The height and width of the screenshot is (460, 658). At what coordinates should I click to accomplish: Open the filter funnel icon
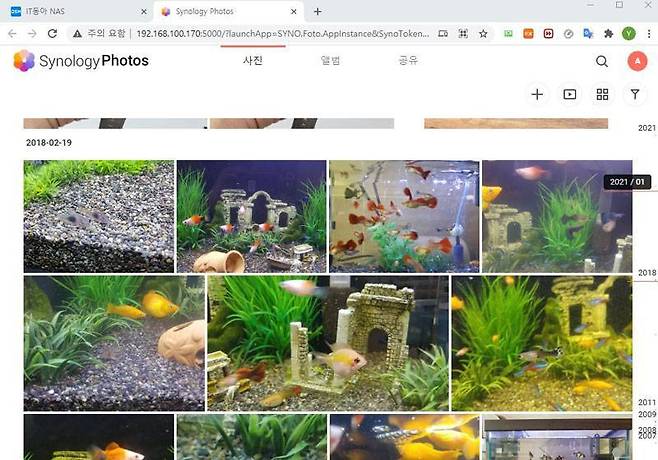[x=635, y=94]
